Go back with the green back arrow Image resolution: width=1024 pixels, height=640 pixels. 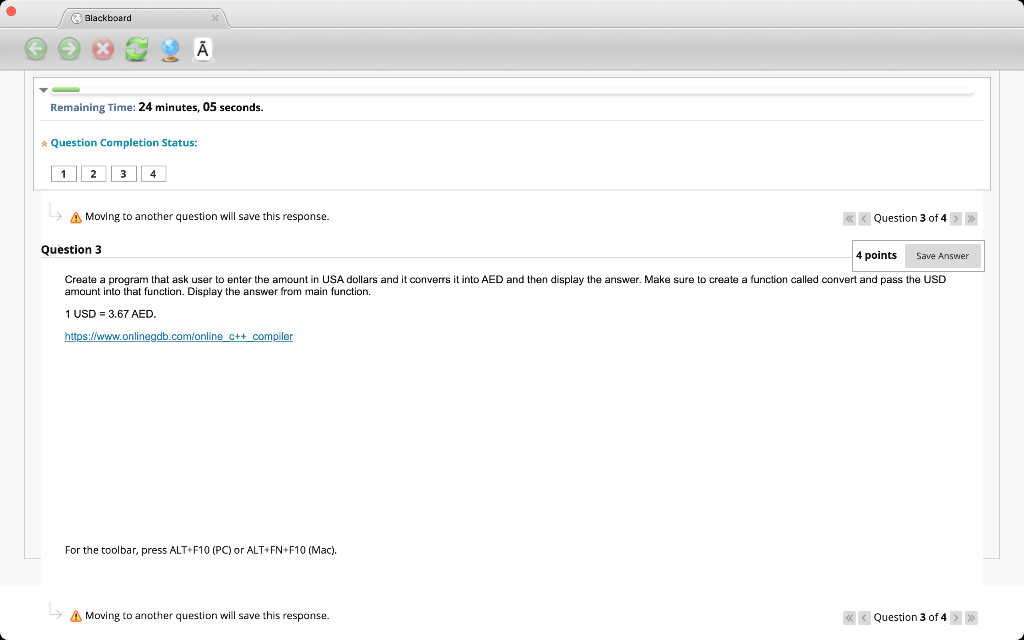point(36,49)
